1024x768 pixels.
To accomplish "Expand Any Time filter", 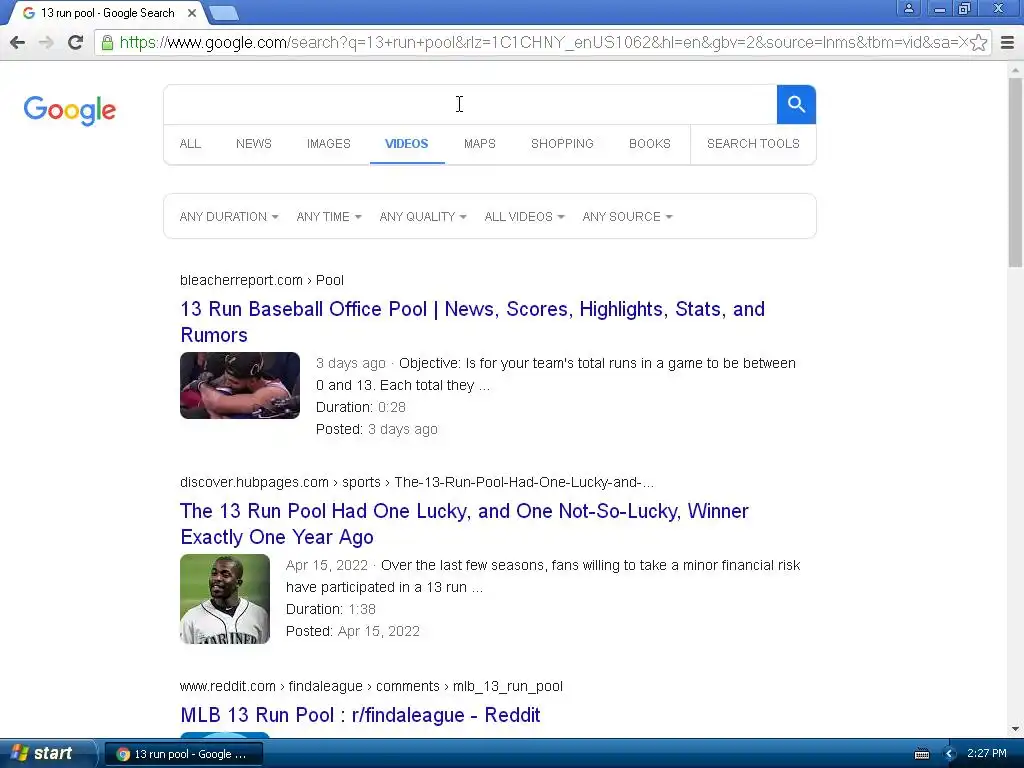I will [x=328, y=217].
